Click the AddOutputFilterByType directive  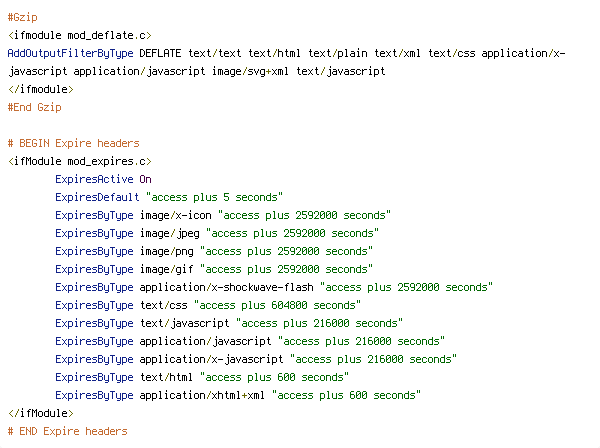point(70,53)
